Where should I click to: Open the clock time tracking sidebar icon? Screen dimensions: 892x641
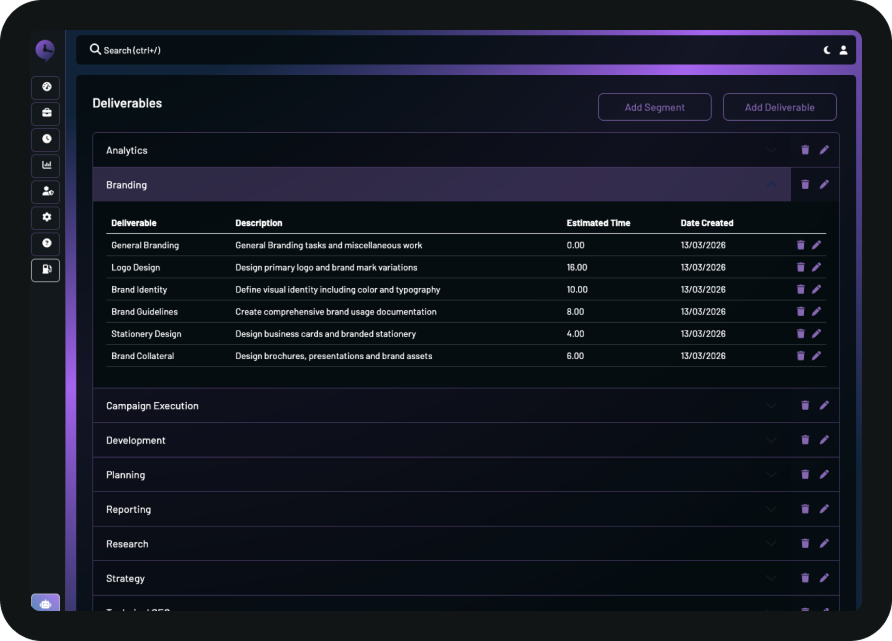point(46,139)
